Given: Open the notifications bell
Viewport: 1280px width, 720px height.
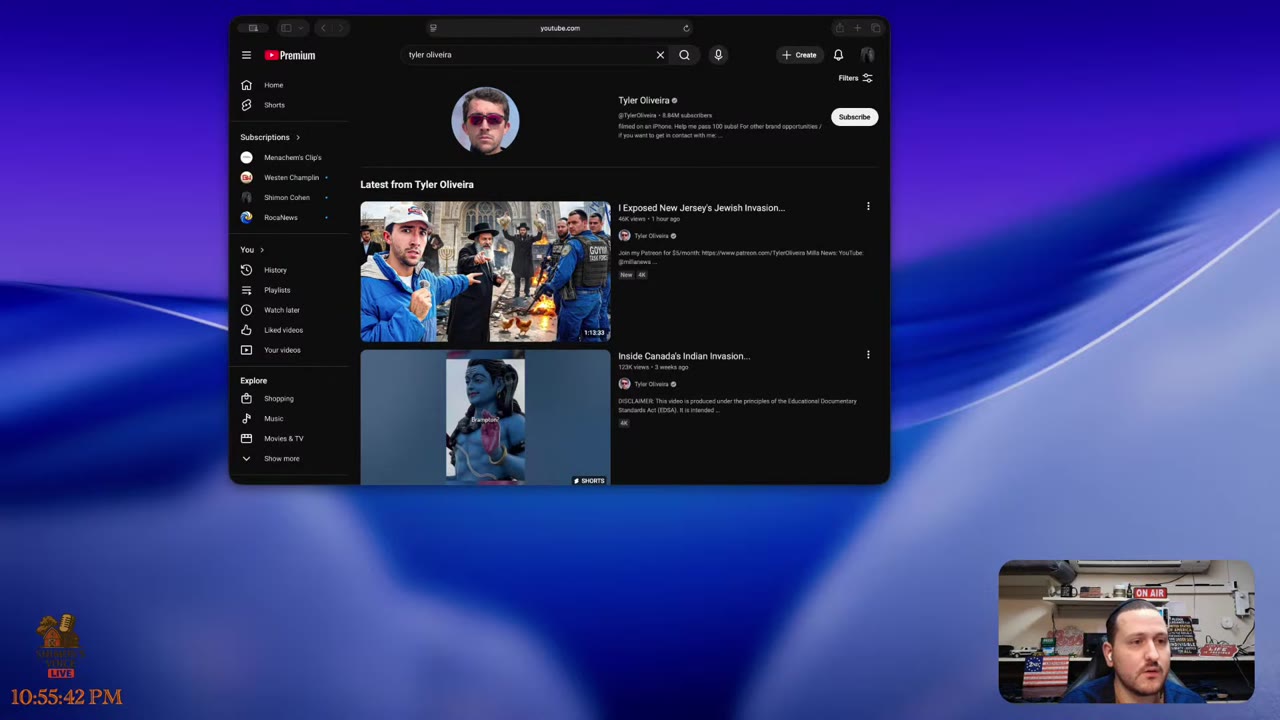Looking at the screenshot, I should coord(838,55).
